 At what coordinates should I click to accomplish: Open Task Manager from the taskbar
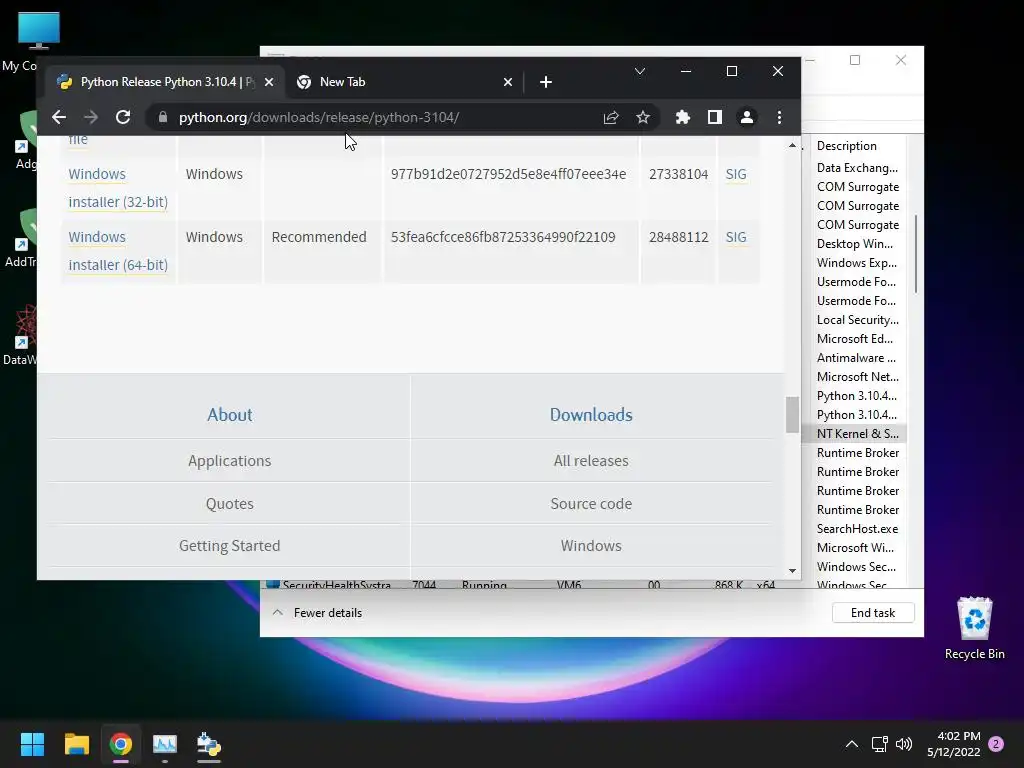(165, 744)
